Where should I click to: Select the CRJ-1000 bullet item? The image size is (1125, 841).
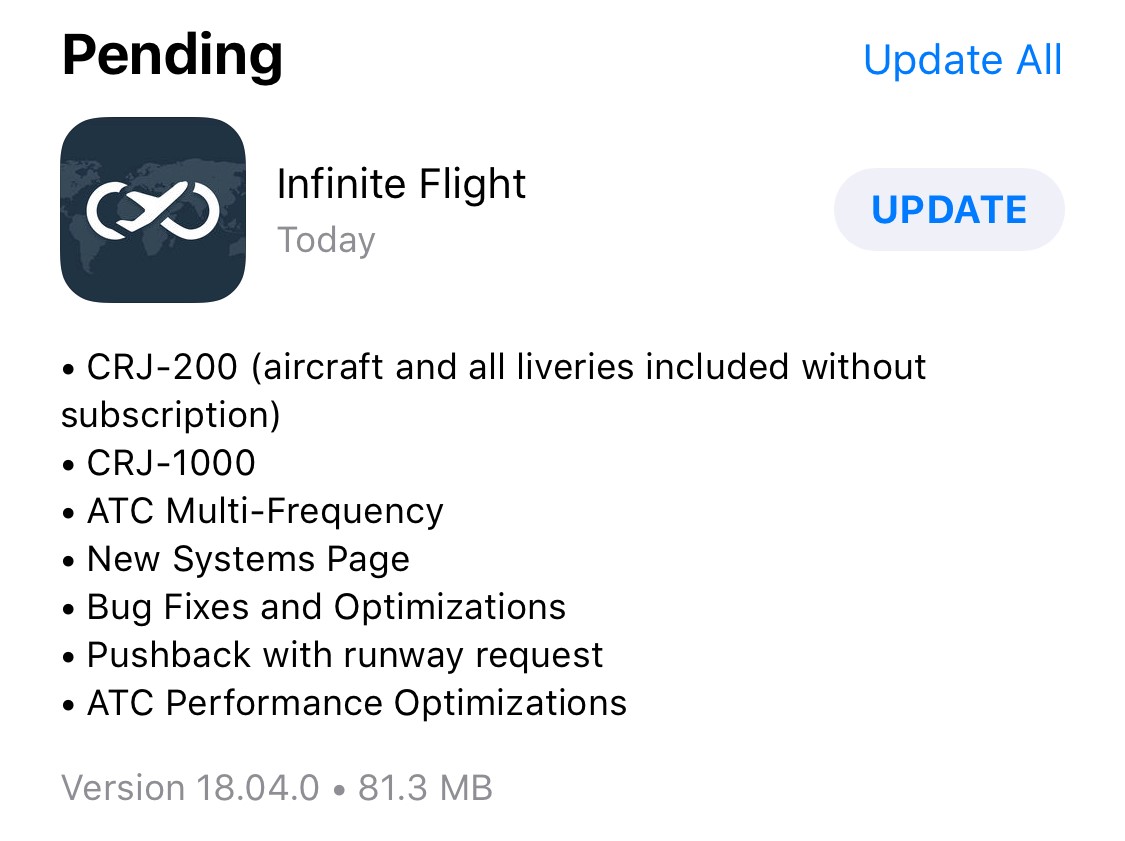pos(171,463)
